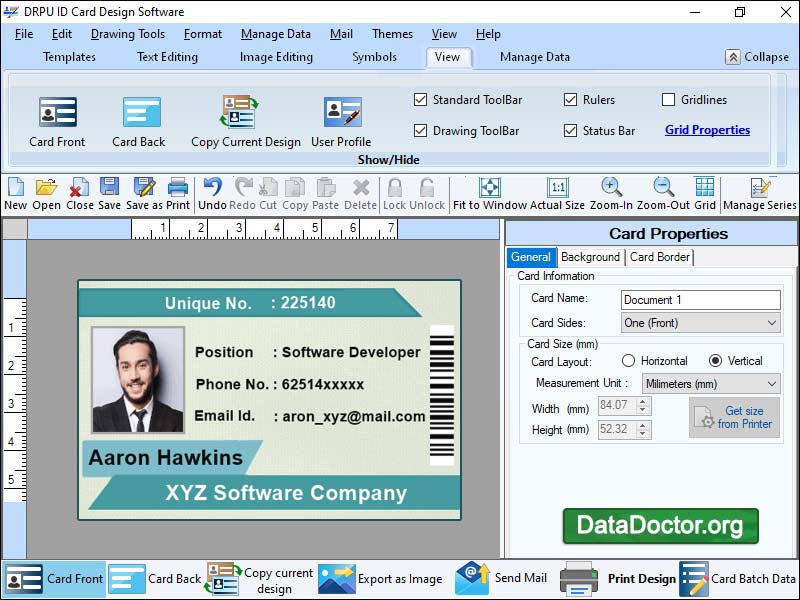This screenshot has width=800, height=600.
Task: Zoom in on the card design
Action: click(x=611, y=190)
